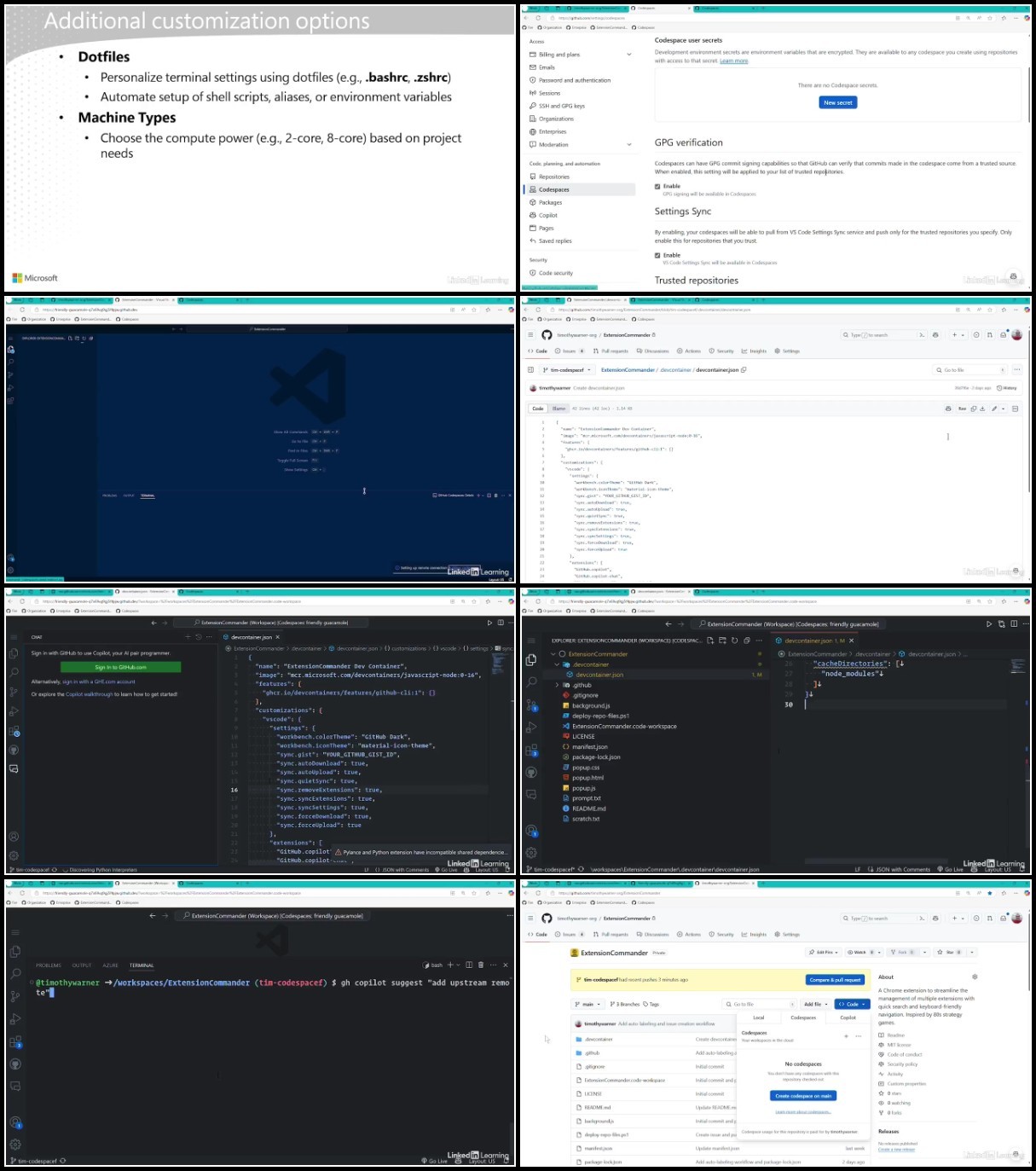The height and width of the screenshot is (1171, 1036).
Task: Focus Go to file field on repo home page
Action: pos(760,1004)
